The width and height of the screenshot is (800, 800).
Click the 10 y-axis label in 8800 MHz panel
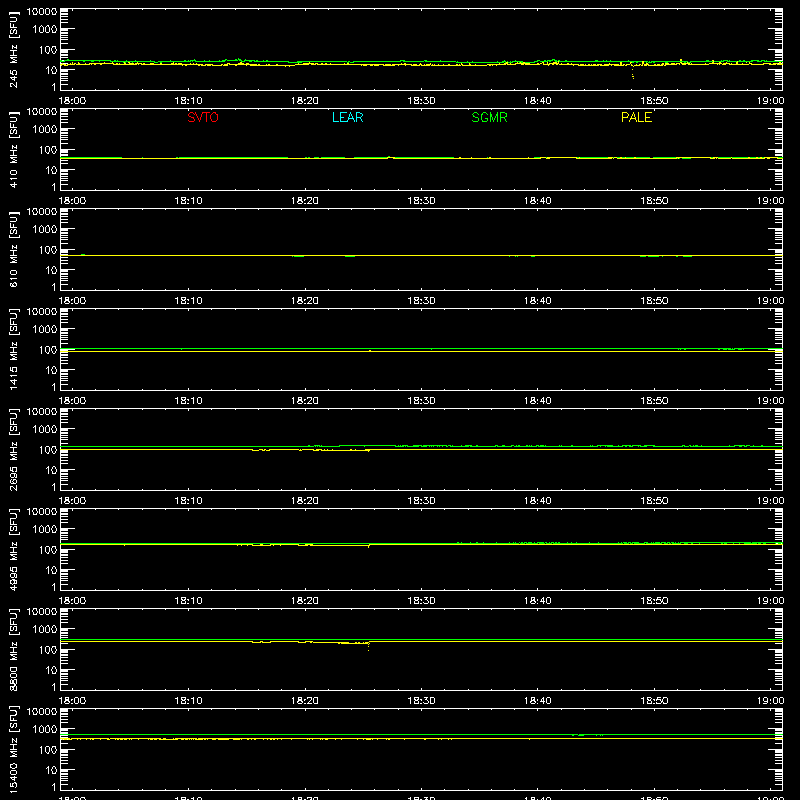click(51, 670)
